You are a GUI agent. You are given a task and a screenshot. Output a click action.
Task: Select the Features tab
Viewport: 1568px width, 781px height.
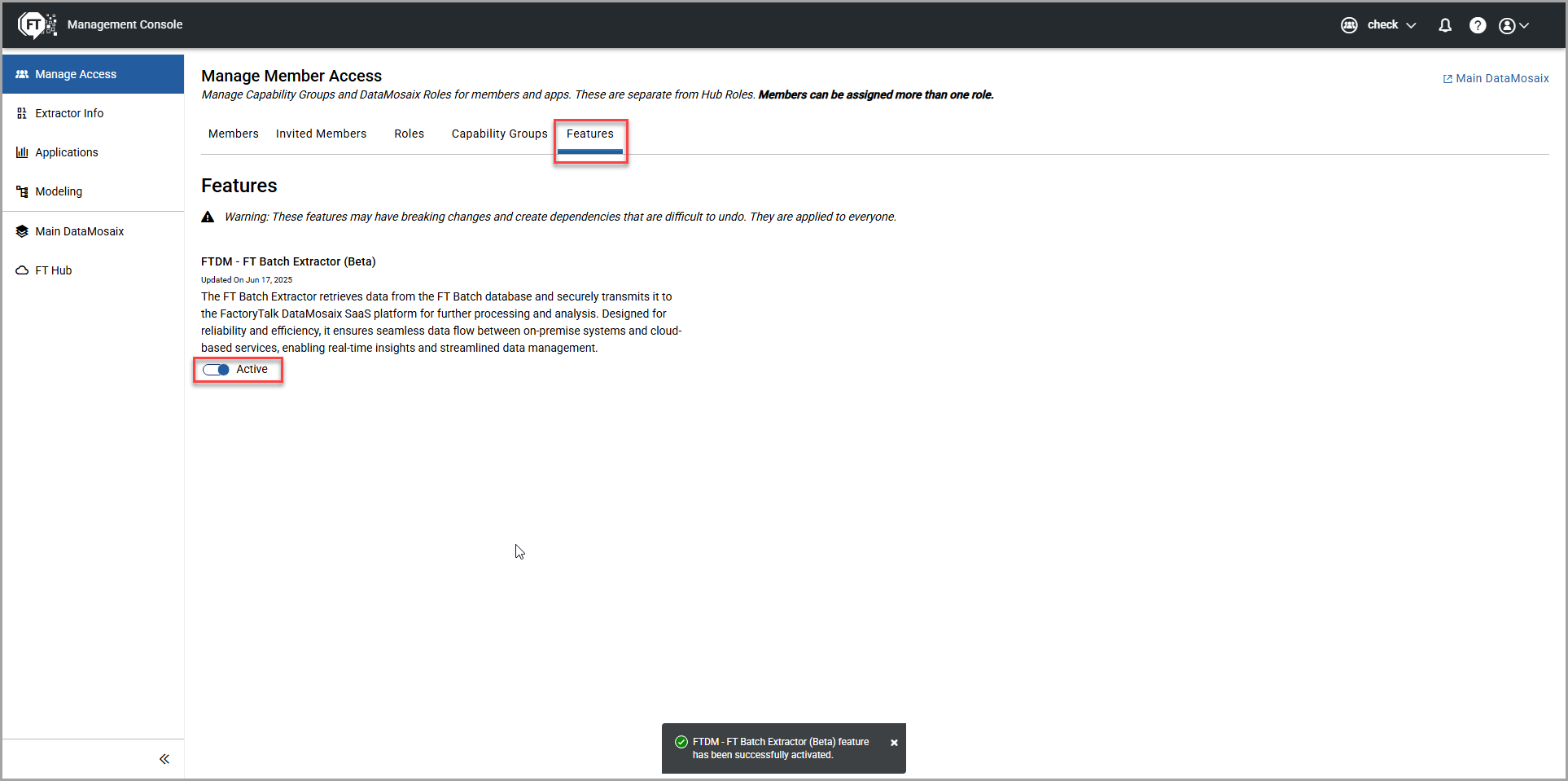(590, 134)
